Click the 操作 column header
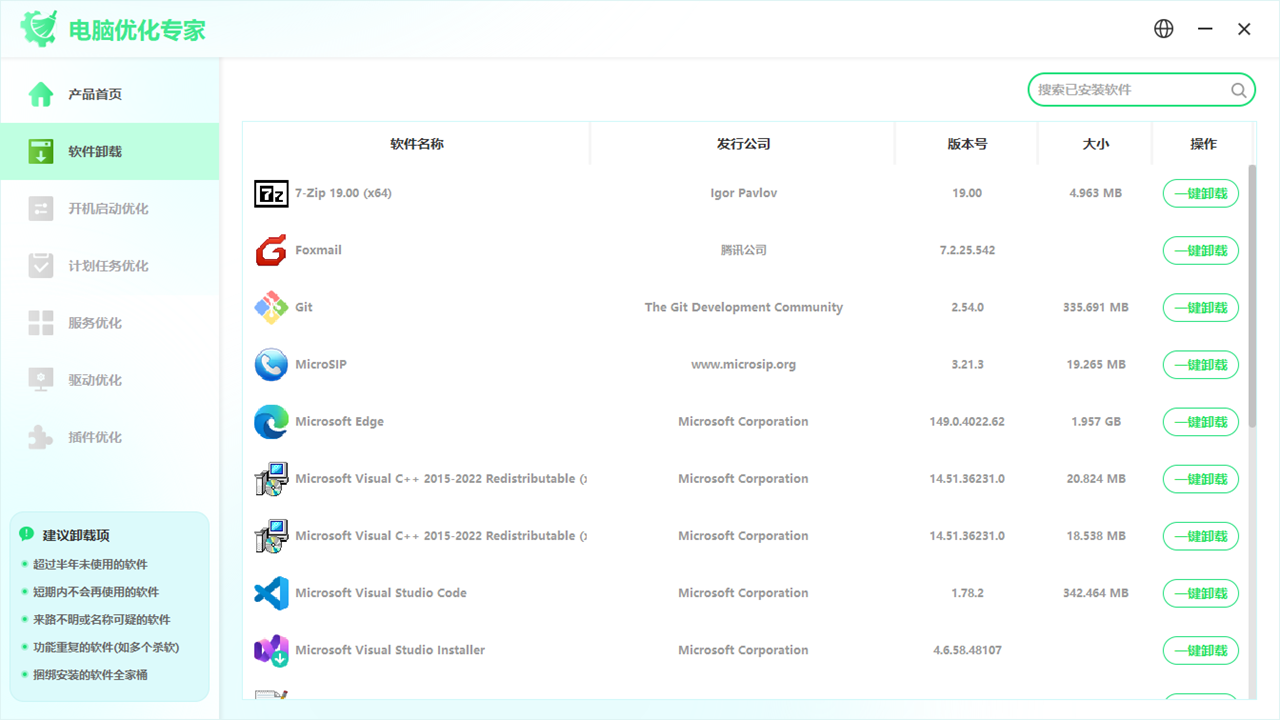The width and height of the screenshot is (1280, 720). [x=1203, y=144]
